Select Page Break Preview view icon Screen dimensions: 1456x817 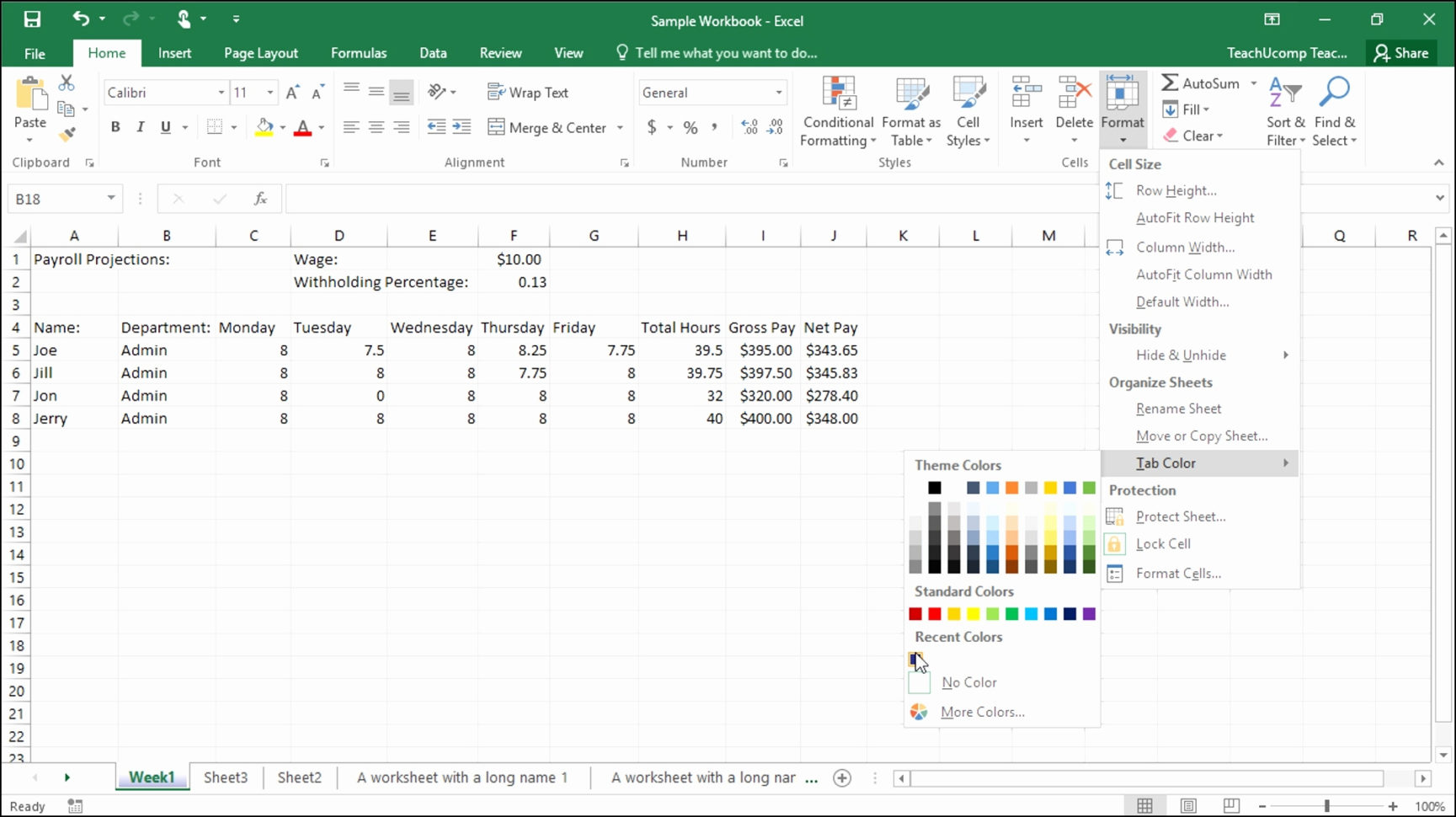pos(1230,805)
